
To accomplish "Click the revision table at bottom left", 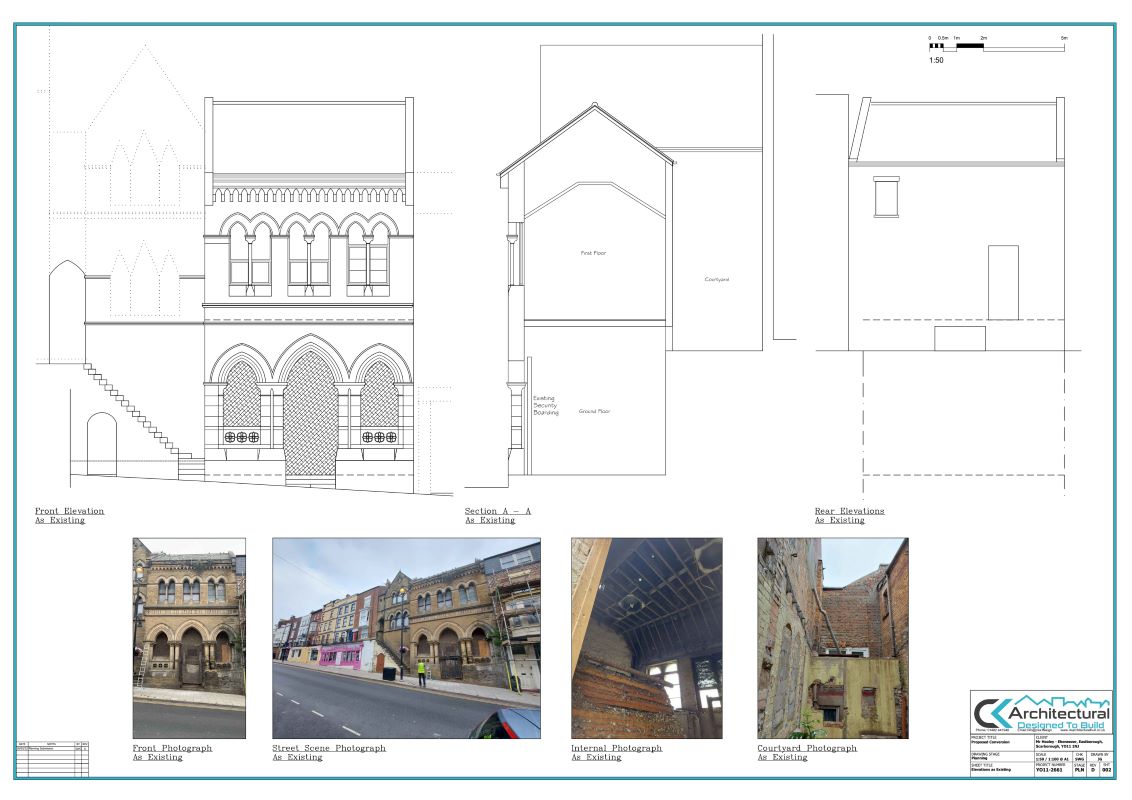I will (52, 758).
